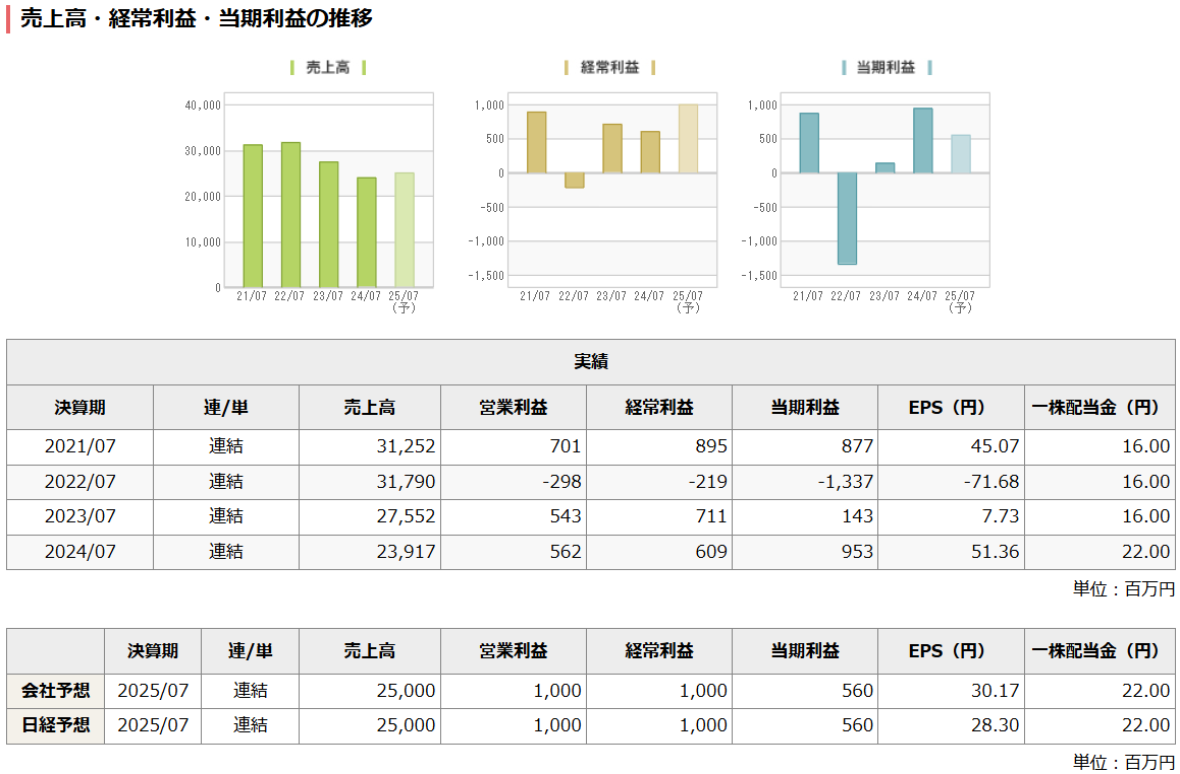Click operating profit value 562

coord(565,551)
